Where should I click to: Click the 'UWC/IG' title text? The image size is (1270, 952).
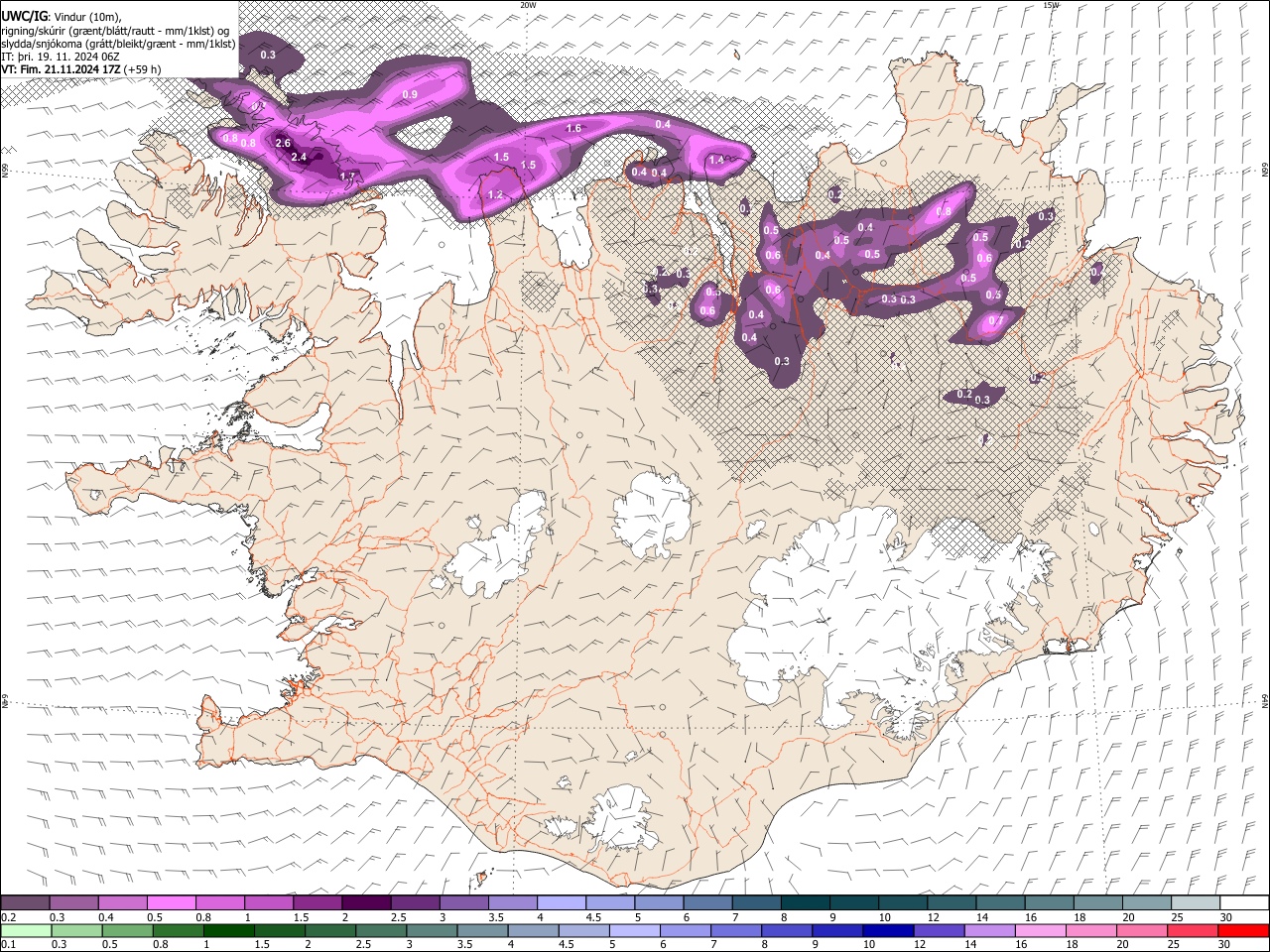[x=24, y=17]
